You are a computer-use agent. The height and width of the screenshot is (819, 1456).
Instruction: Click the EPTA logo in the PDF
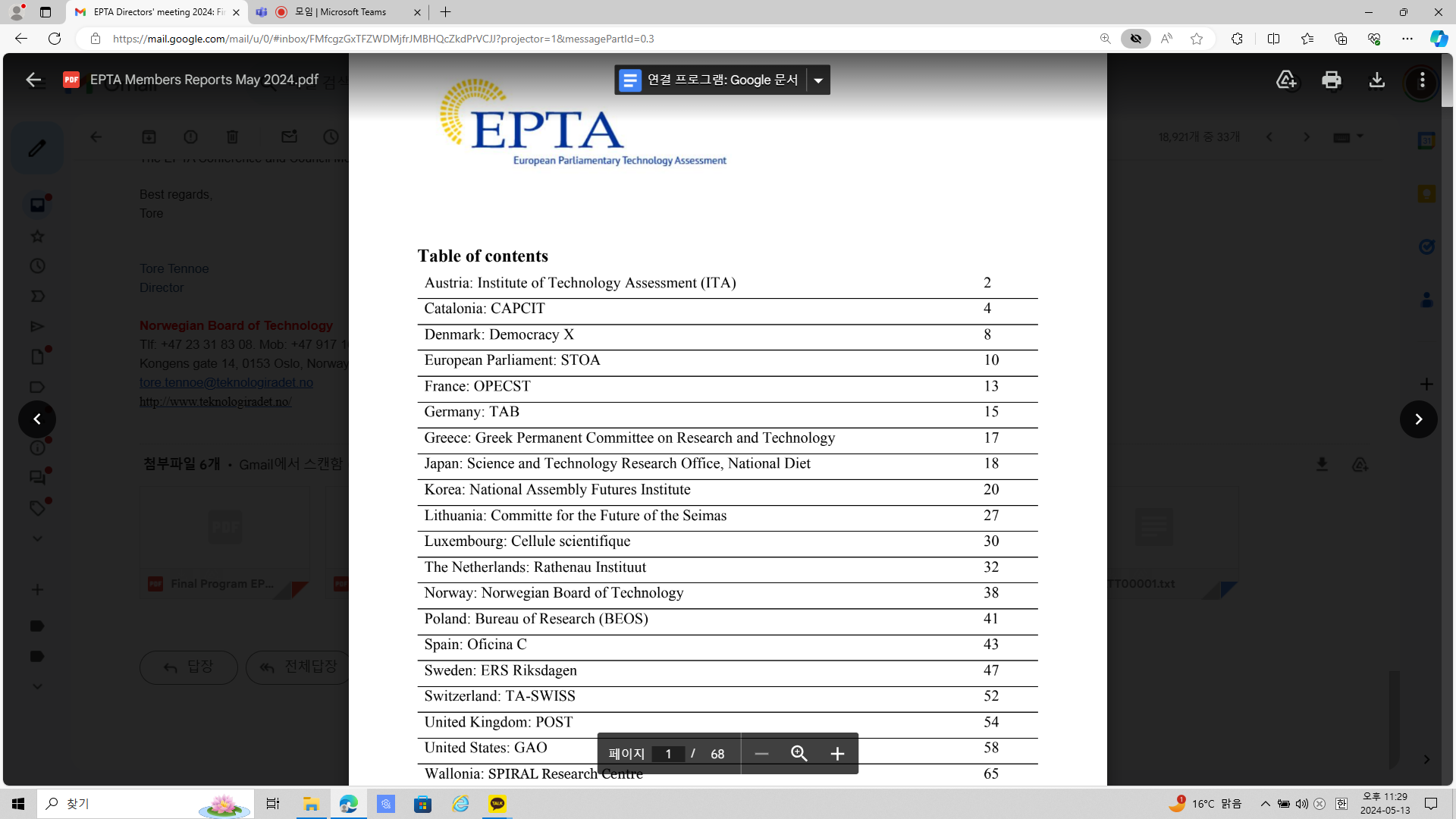coord(583,122)
